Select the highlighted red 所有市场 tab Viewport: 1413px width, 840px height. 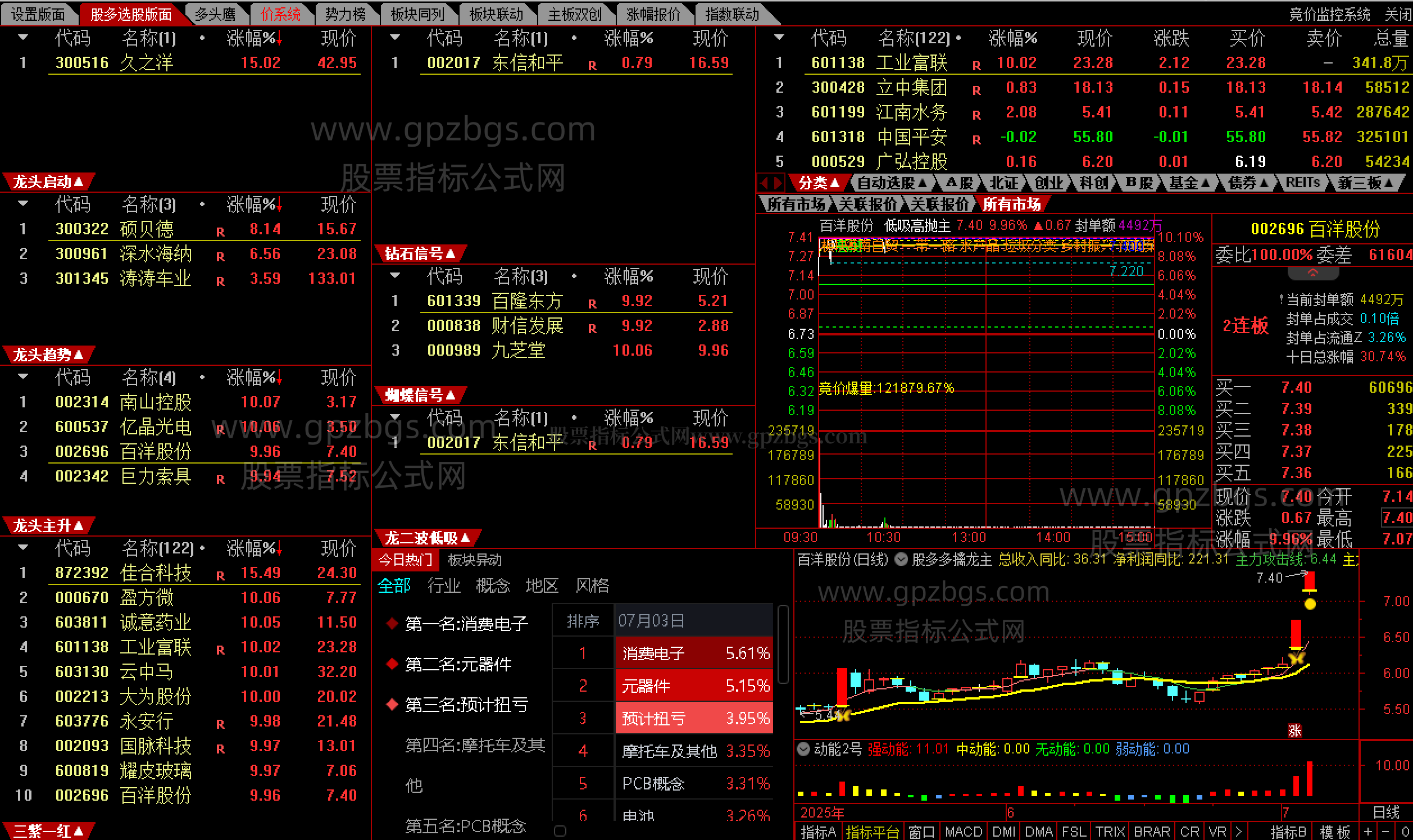tap(1012, 204)
